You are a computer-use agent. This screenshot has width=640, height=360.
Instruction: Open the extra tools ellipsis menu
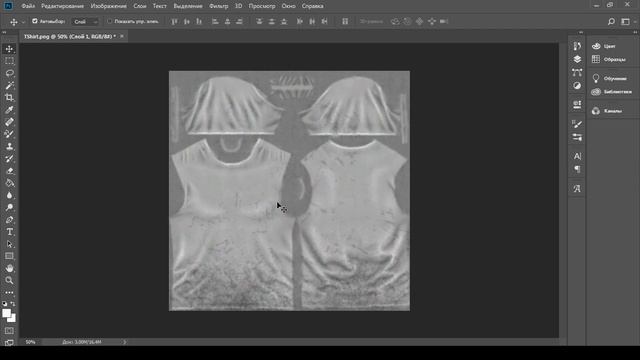tap(9, 293)
